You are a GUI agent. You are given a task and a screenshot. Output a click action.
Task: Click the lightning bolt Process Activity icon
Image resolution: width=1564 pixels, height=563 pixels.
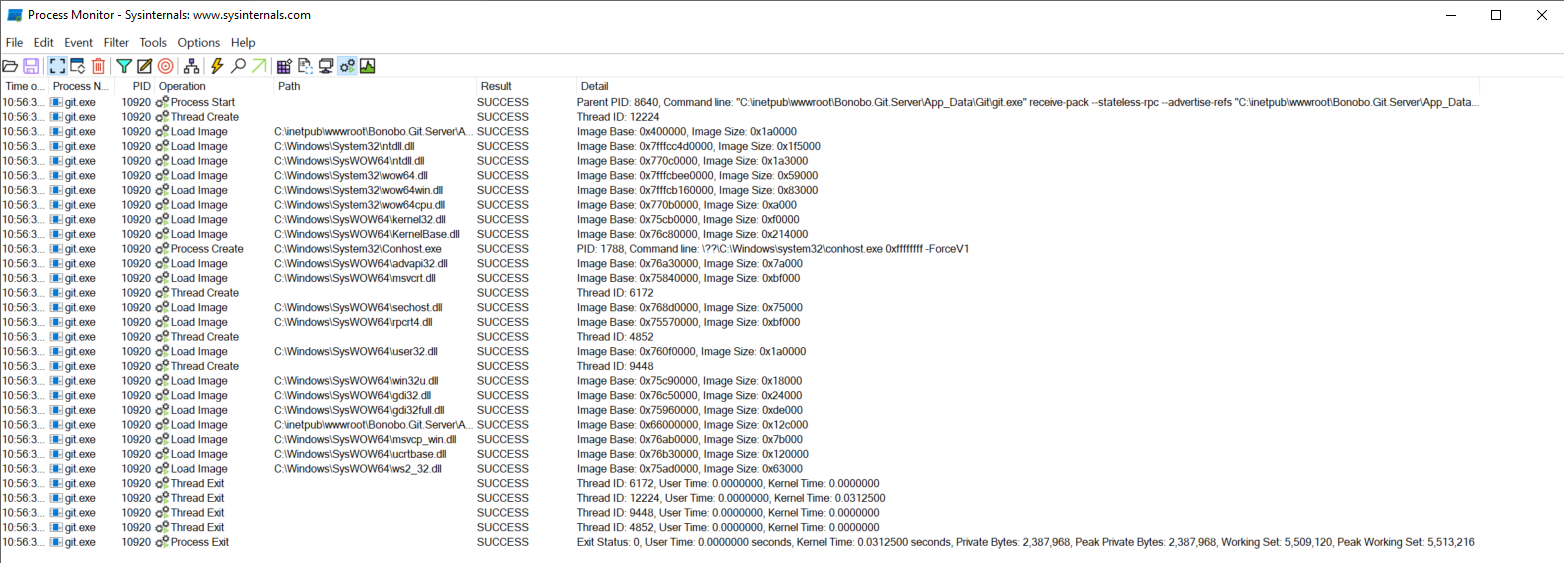pyautogui.click(x=217, y=66)
